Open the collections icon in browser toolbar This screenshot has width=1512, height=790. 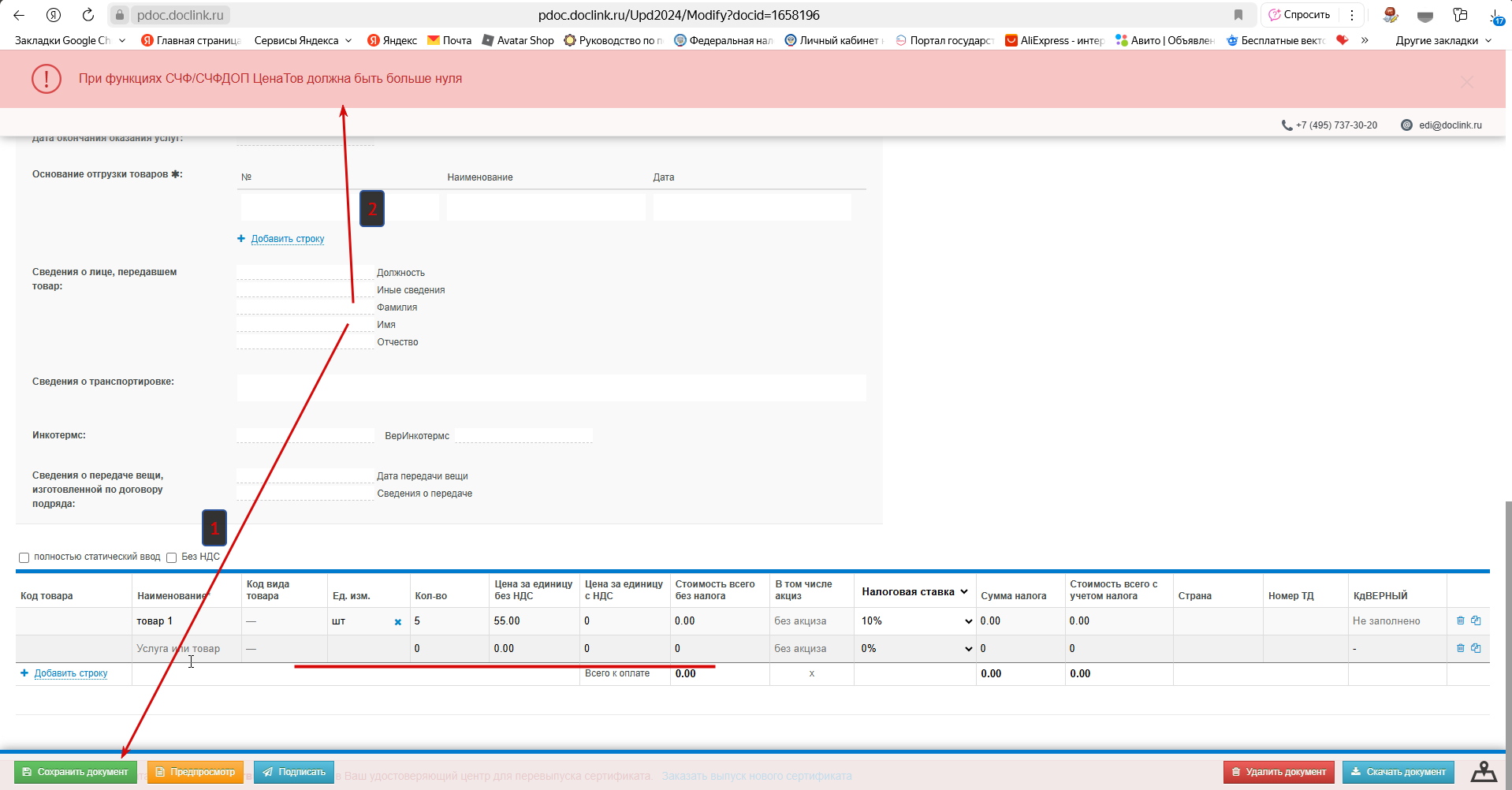pos(1460,15)
